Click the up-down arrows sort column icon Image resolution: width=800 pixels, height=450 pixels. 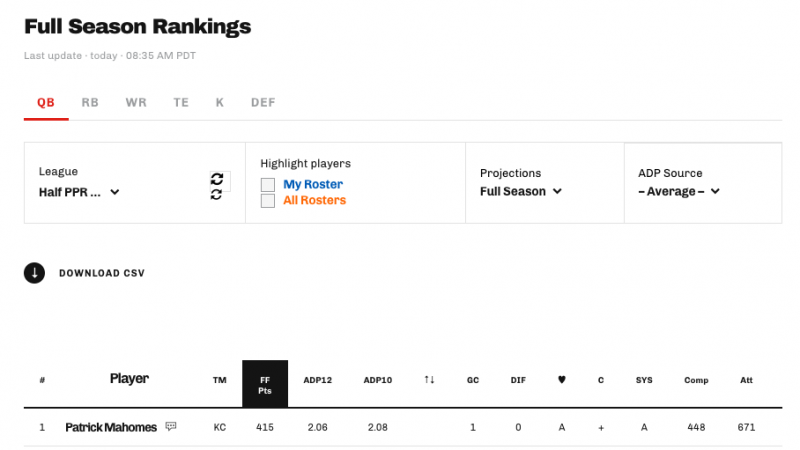click(x=429, y=380)
